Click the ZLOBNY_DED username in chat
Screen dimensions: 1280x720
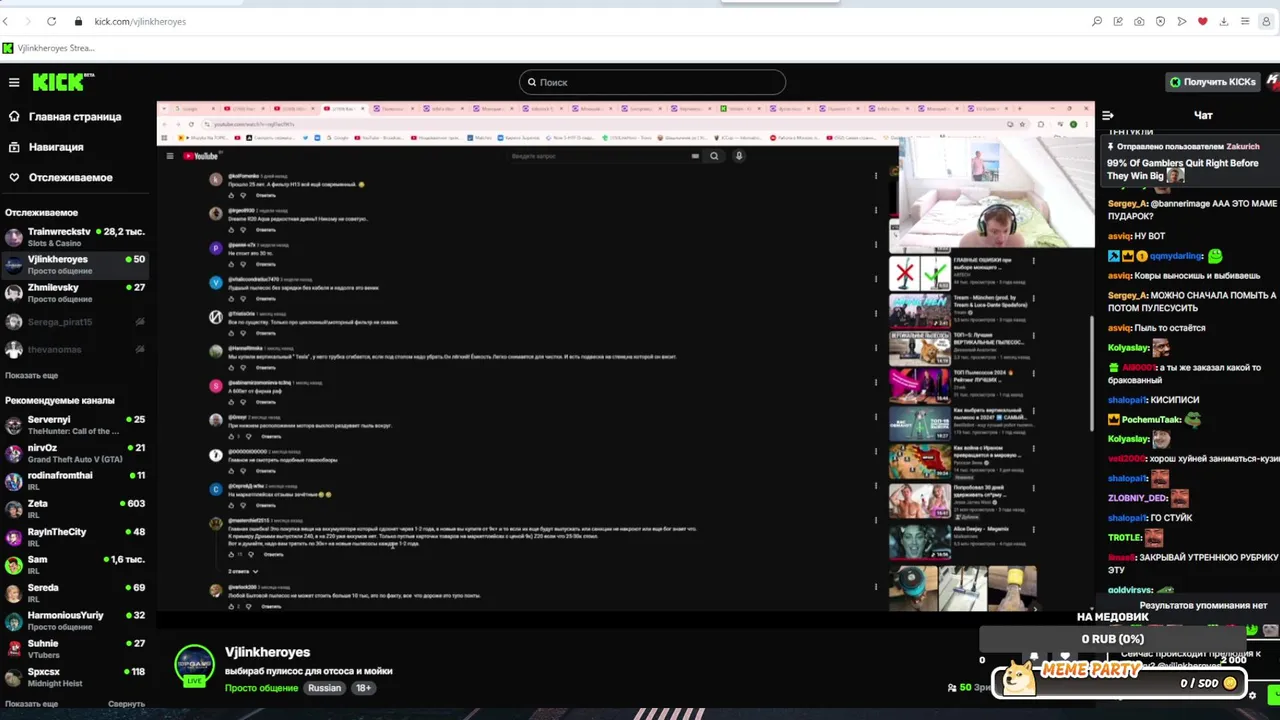click(1137, 498)
